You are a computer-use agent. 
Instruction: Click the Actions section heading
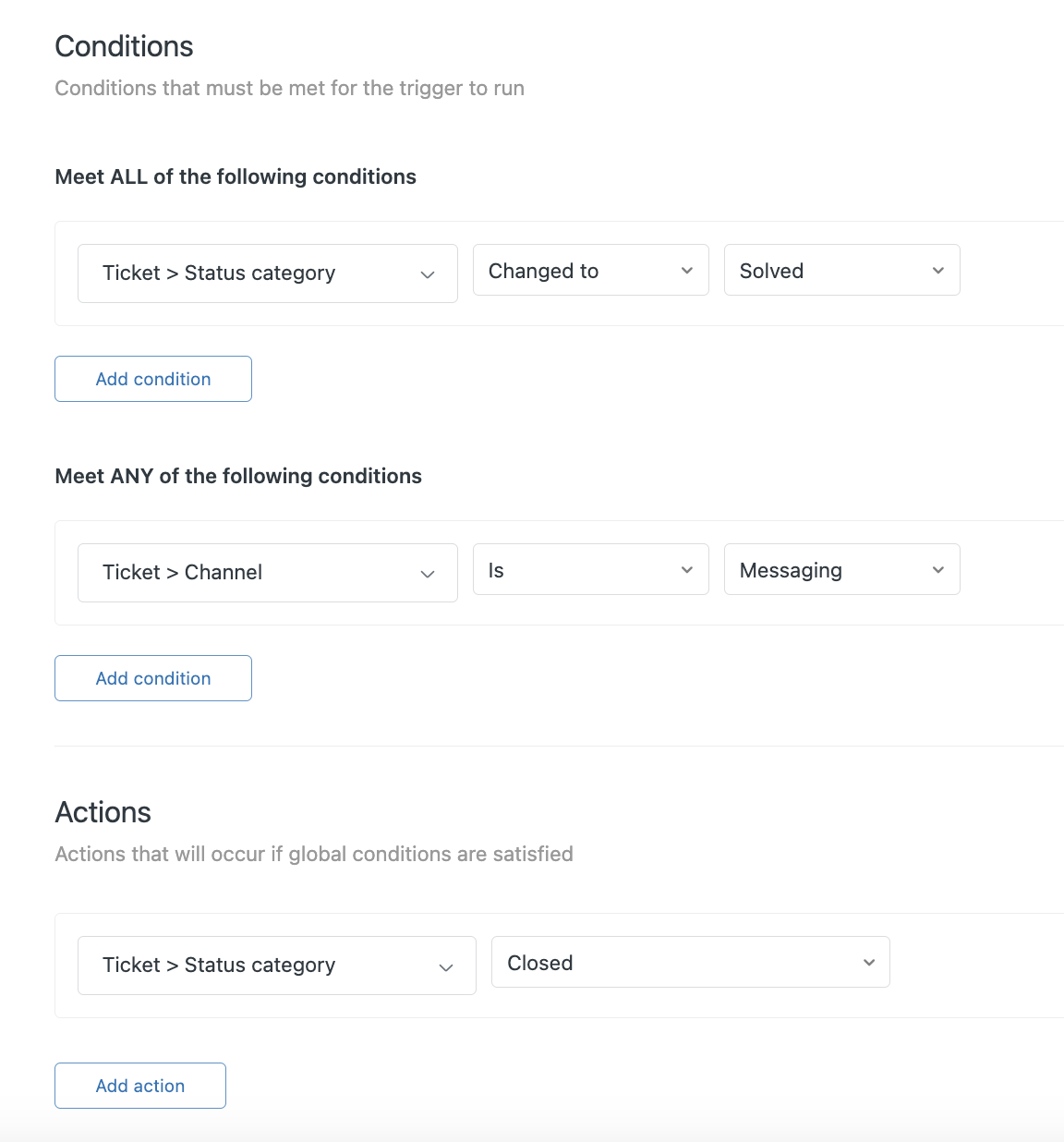point(103,812)
